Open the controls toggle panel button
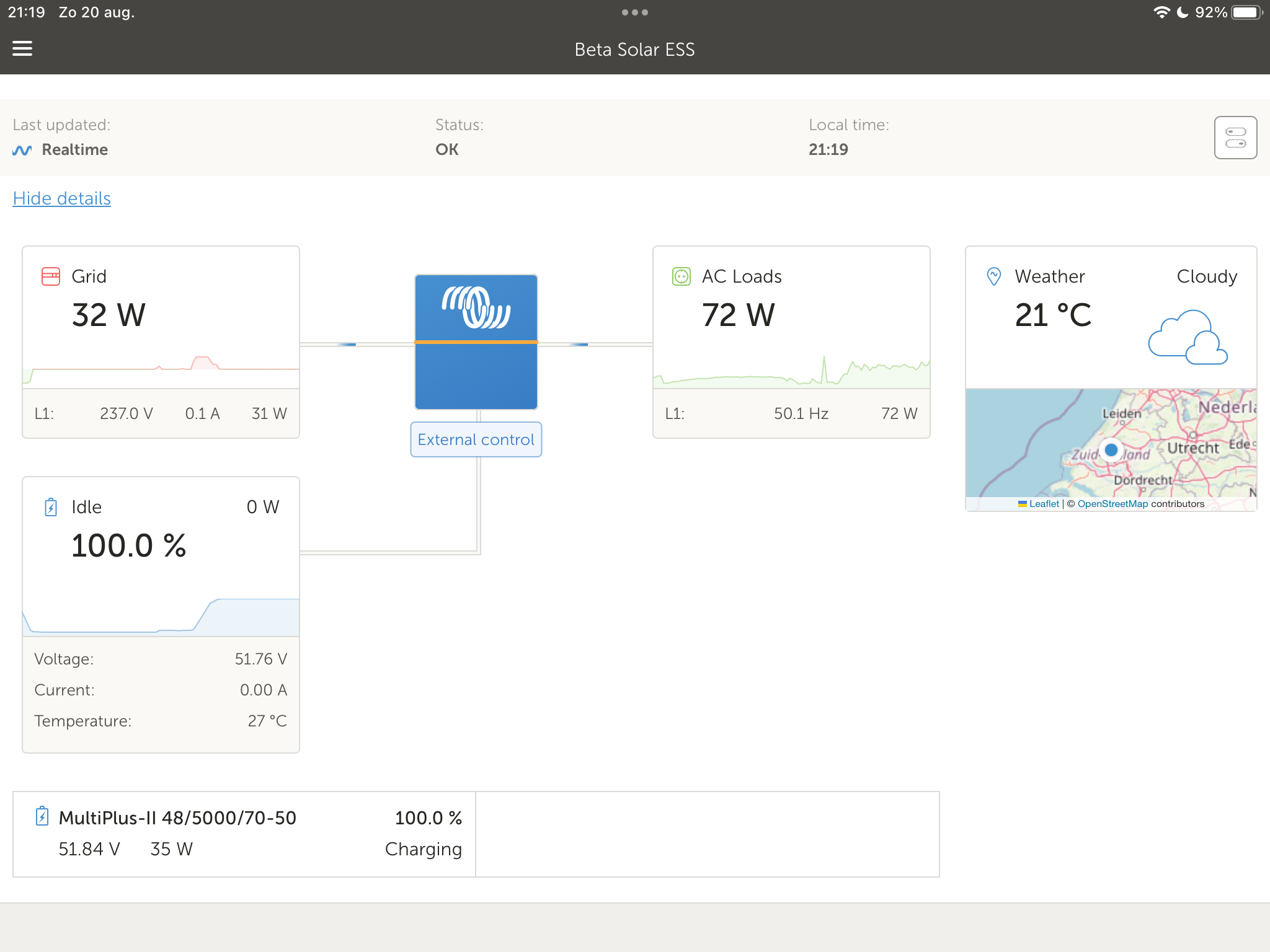The width and height of the screenshot is (1270, 952). click(x=1235, y=138)
